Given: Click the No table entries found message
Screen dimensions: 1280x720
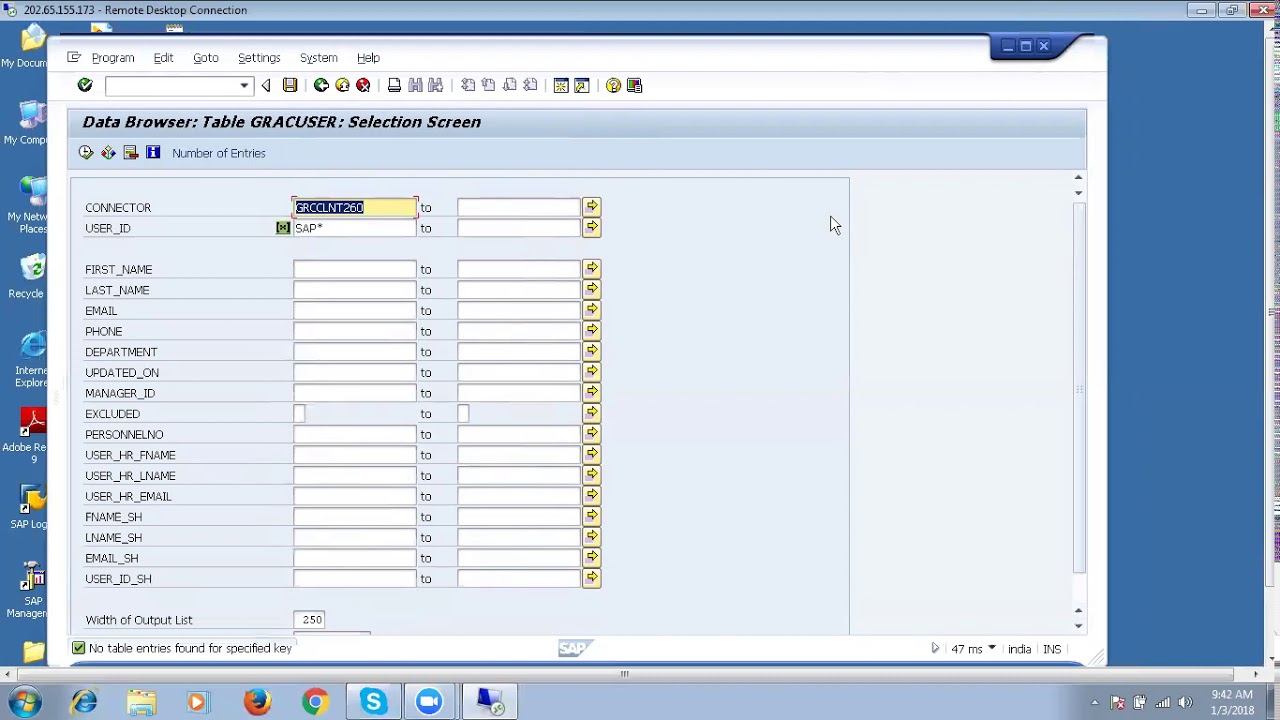Looking at the screenshot, I should pyautogui.click(x=190, y=648).
